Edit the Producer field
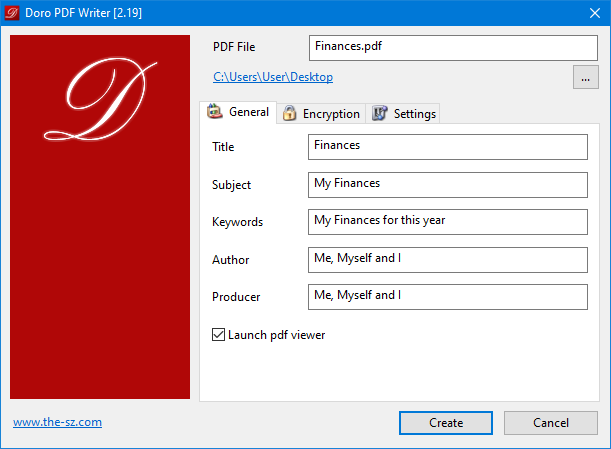611x449 pixels. (x=447, y=297)
